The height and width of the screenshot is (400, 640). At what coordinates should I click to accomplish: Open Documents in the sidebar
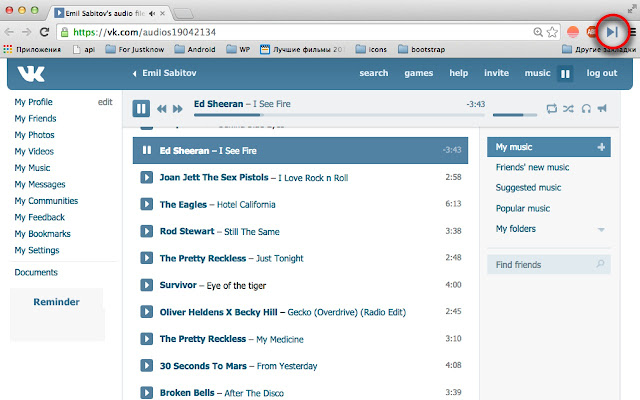click(36, 272)
